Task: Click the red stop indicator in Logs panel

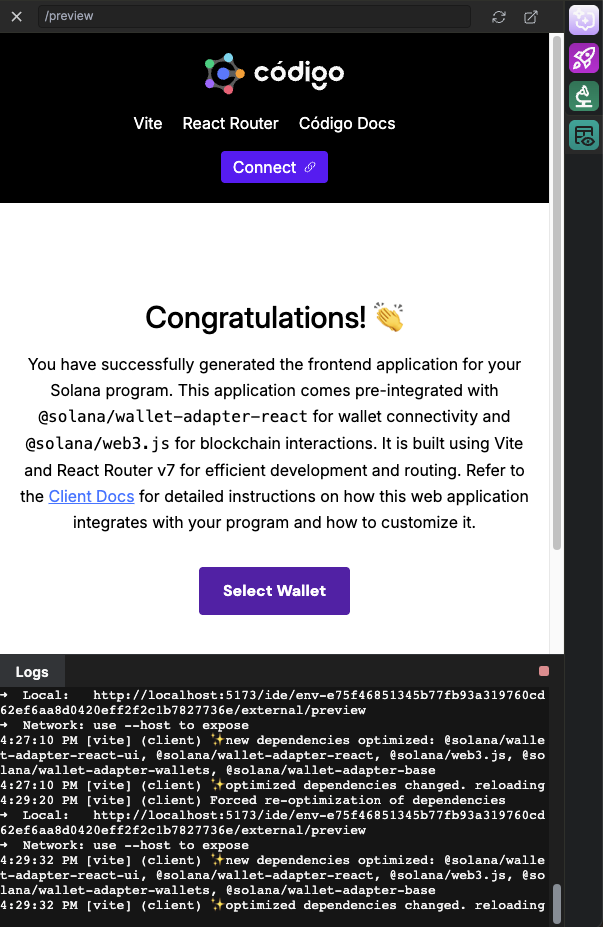Action: (543, 671)
